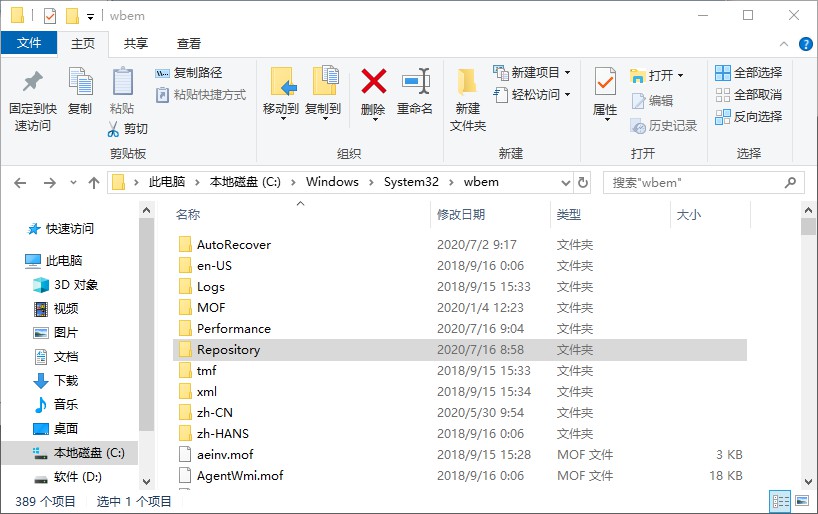The image size is (818, 514).
Task: Click the Cut (剪切) scissors icon
Action: 115,129
